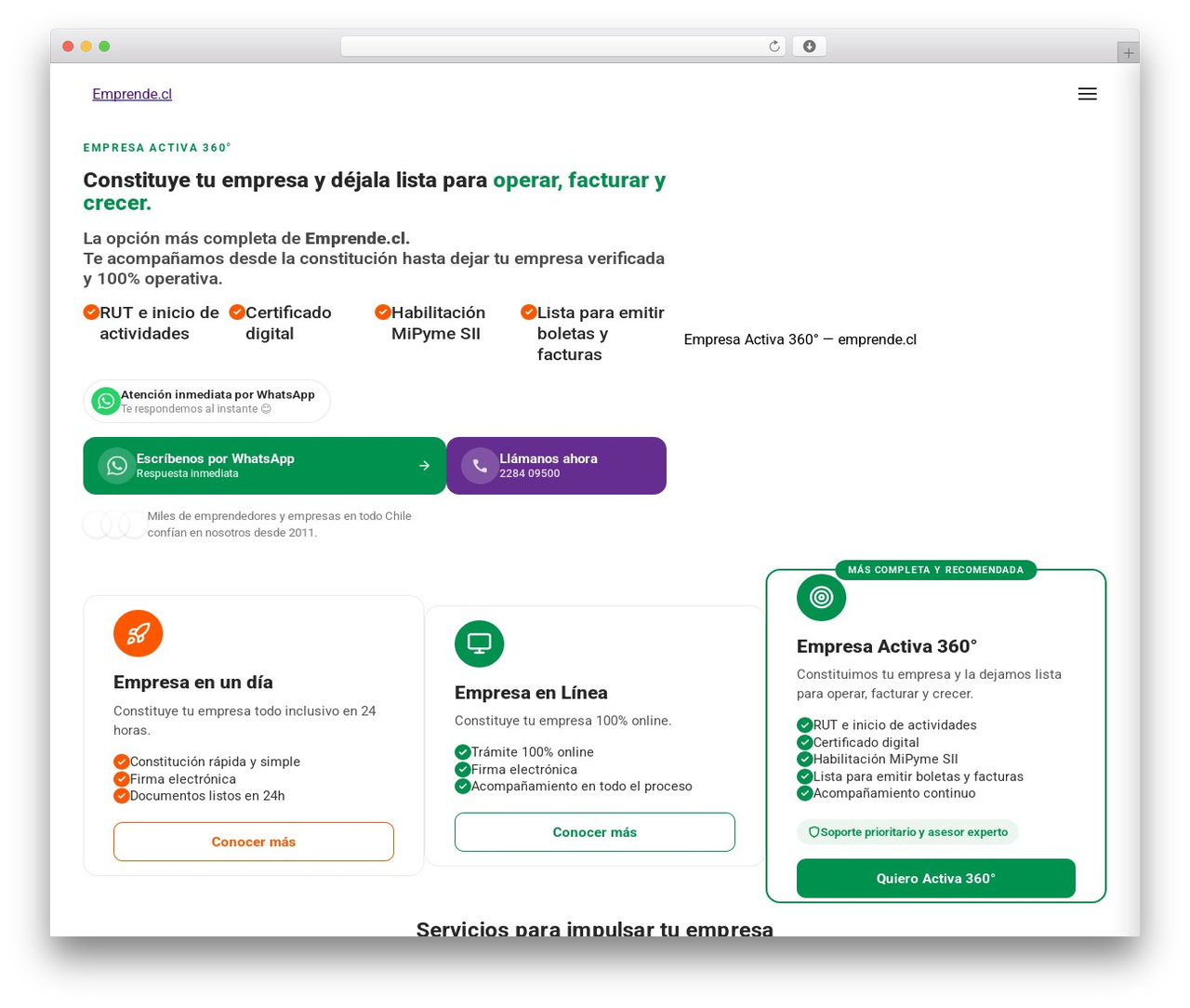Click the text Firma electrónica in Empresa en Línea card
This screenshot has height=1008, width=1190.
pyautogui.click(x=524, y=770)
